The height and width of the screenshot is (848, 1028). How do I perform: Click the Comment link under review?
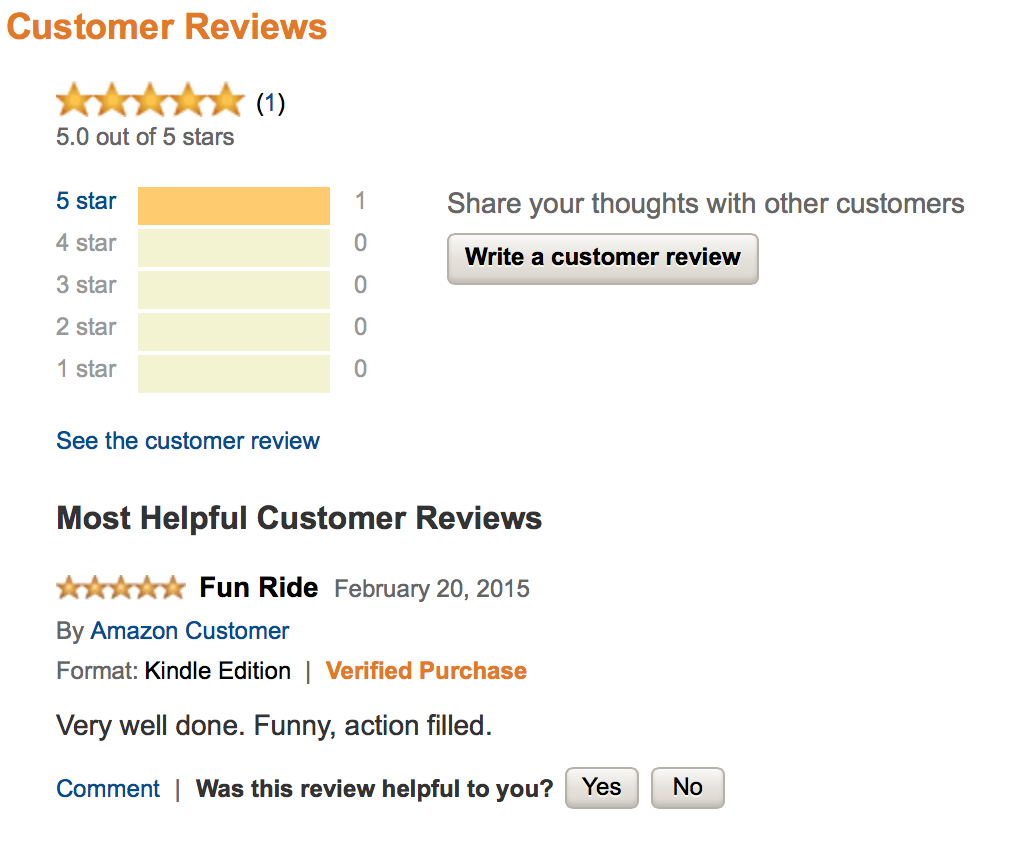108,788
